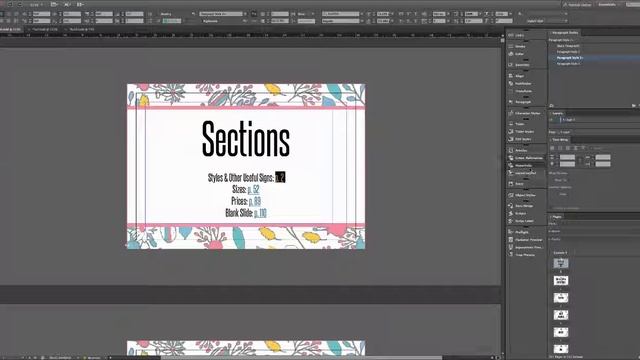This screenshot has width=640, height=360.
Task: Select the second page thumbnail in Pages panel
Action: click(x=561, y=281)
